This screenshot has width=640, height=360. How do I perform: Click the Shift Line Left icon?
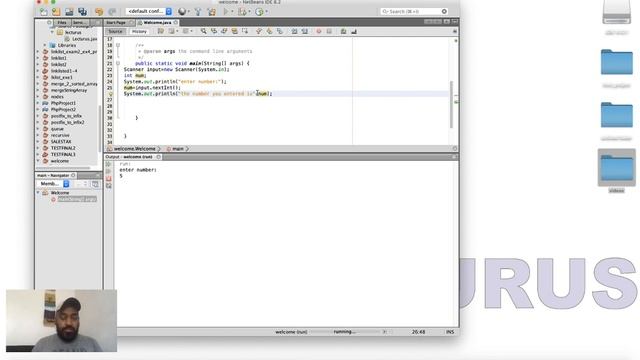click(294, 31)
